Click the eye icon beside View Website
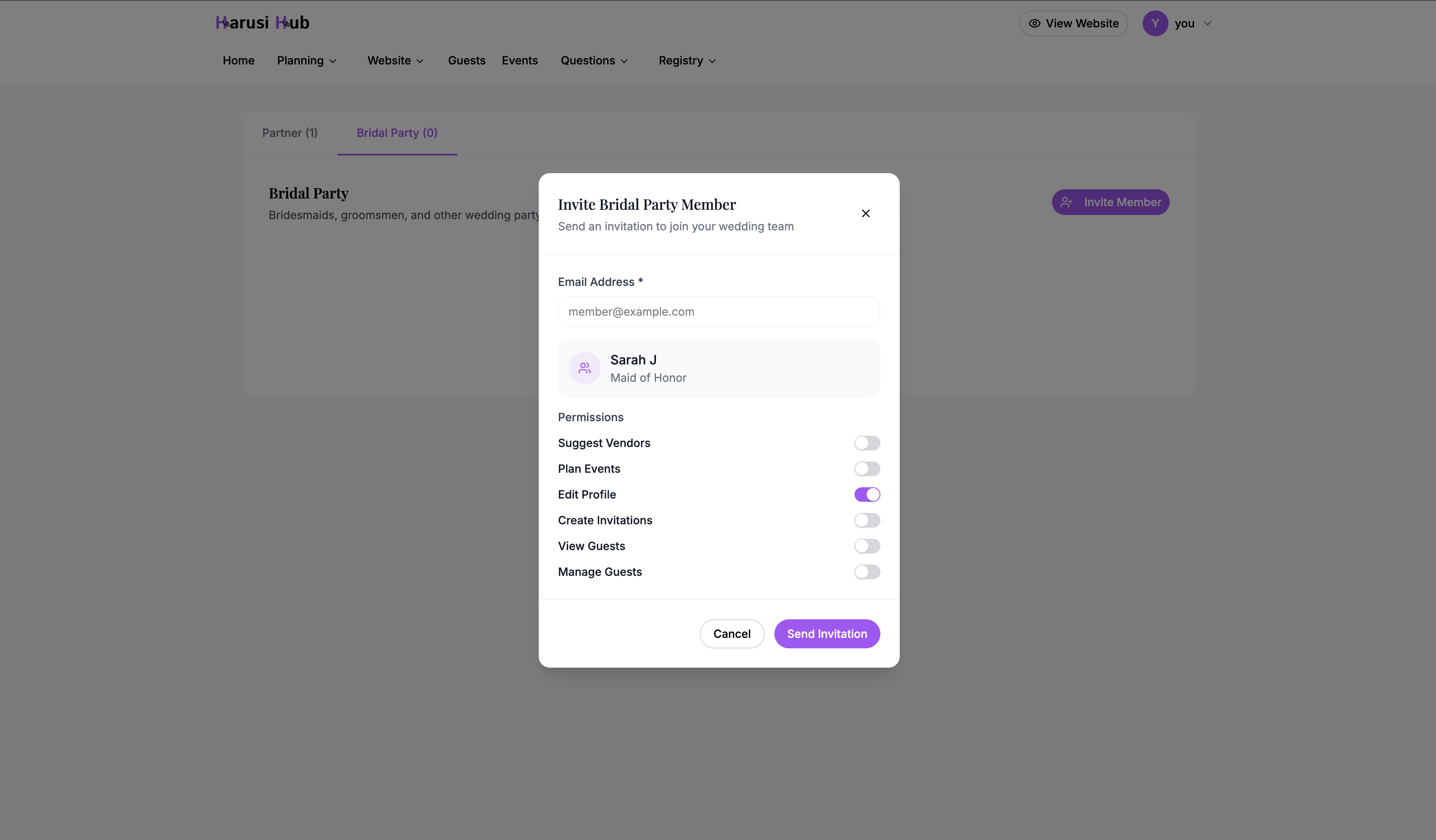The width and height of the screenshot is (1436, 840). [1035, 23]
